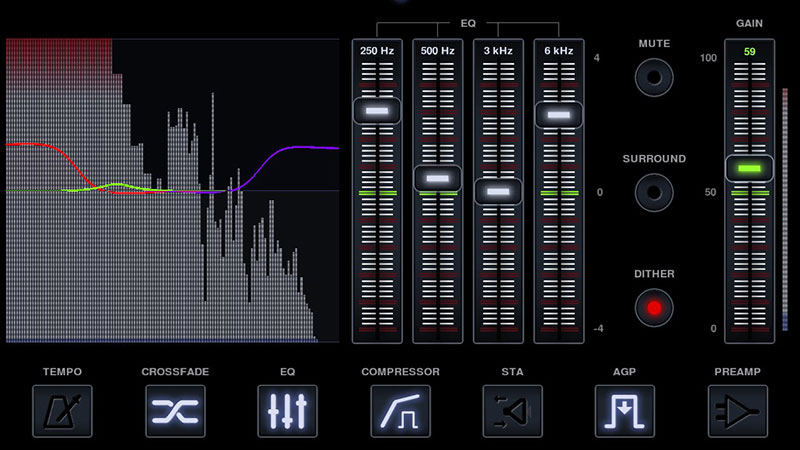This screenshot has height=450, width=800.
Task: Click the 500 Hz band label
Action: coord(437,51)
